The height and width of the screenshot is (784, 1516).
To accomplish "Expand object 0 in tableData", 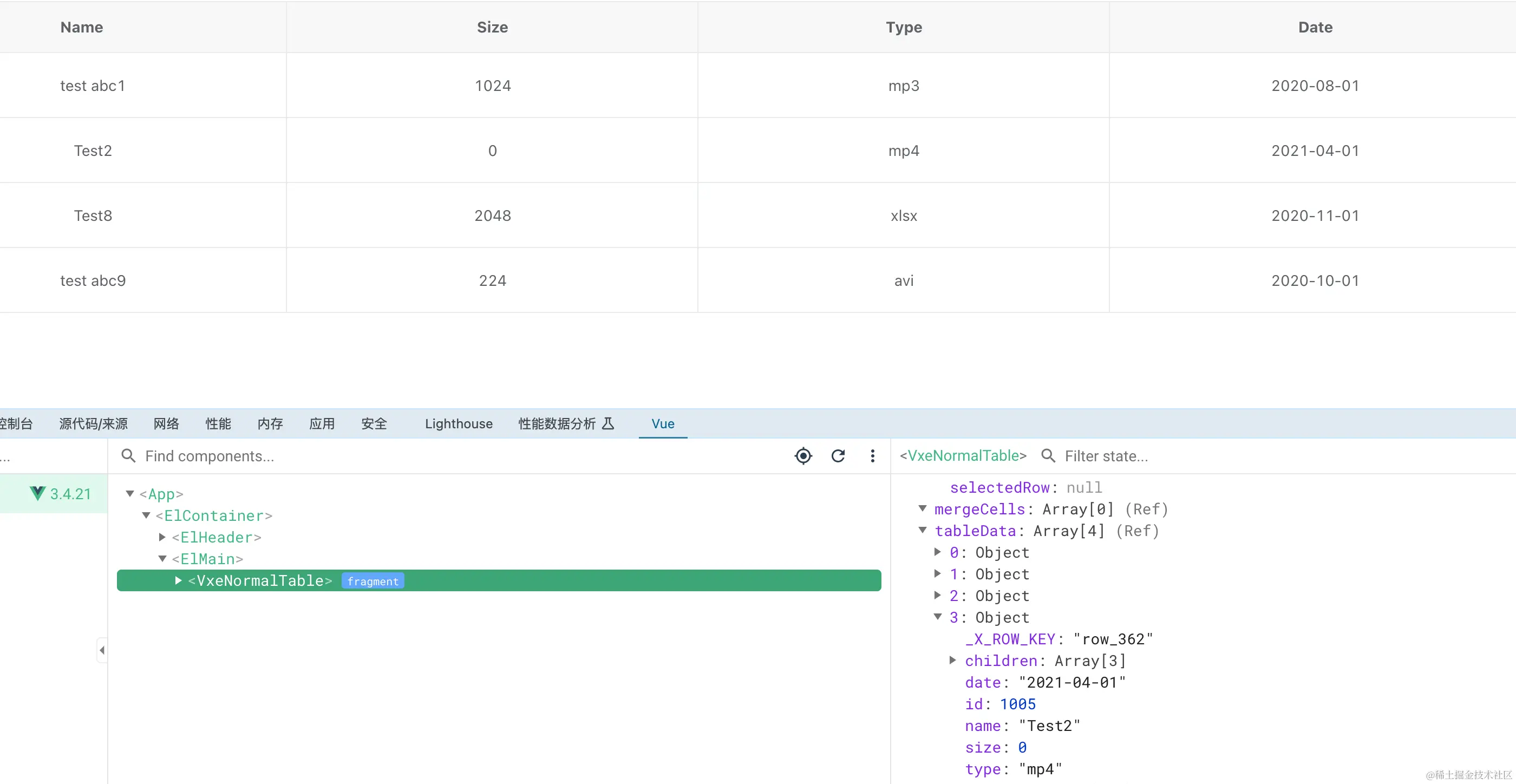I will click(938, 552).
